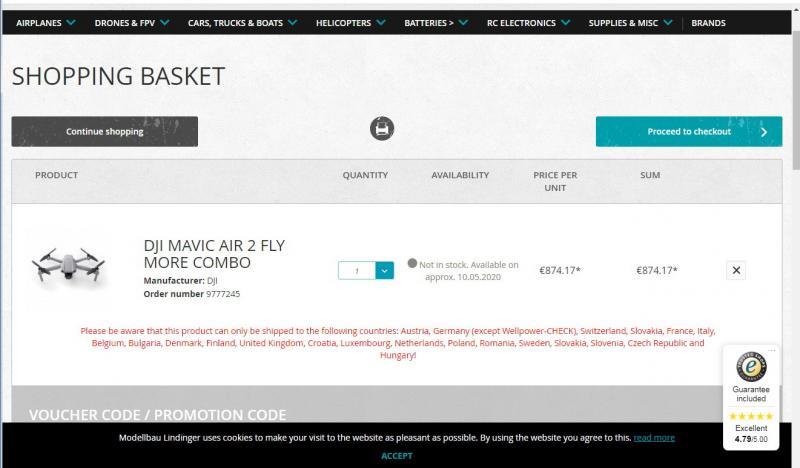Print the shopping basket via printer icon
Image resolution: width=800 pixels, height=468 pixels.
[x=382, y=129]
